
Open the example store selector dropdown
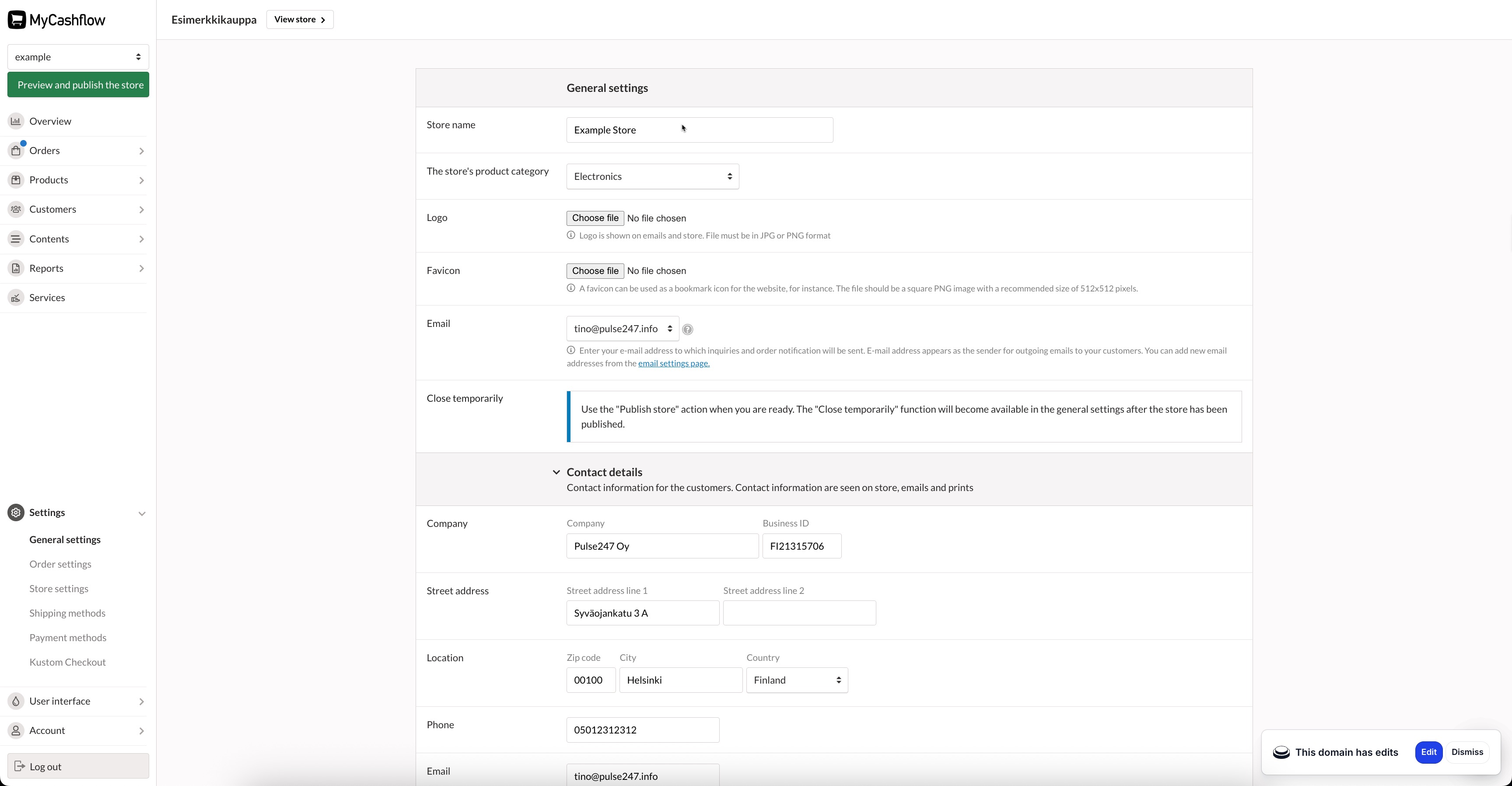[78, 57]
